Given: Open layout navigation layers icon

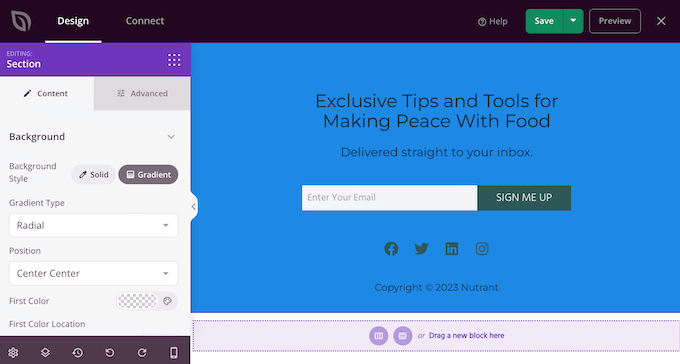Looking at the screenshot, I should tap(45, 352).
